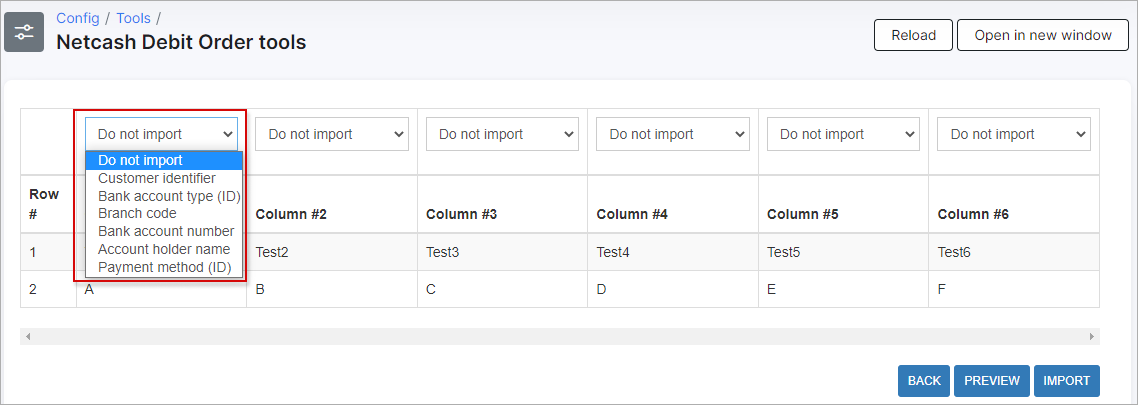1138x405 pixels.
Task: Open the Column #4 import dropdown
Action: point(672,134)
